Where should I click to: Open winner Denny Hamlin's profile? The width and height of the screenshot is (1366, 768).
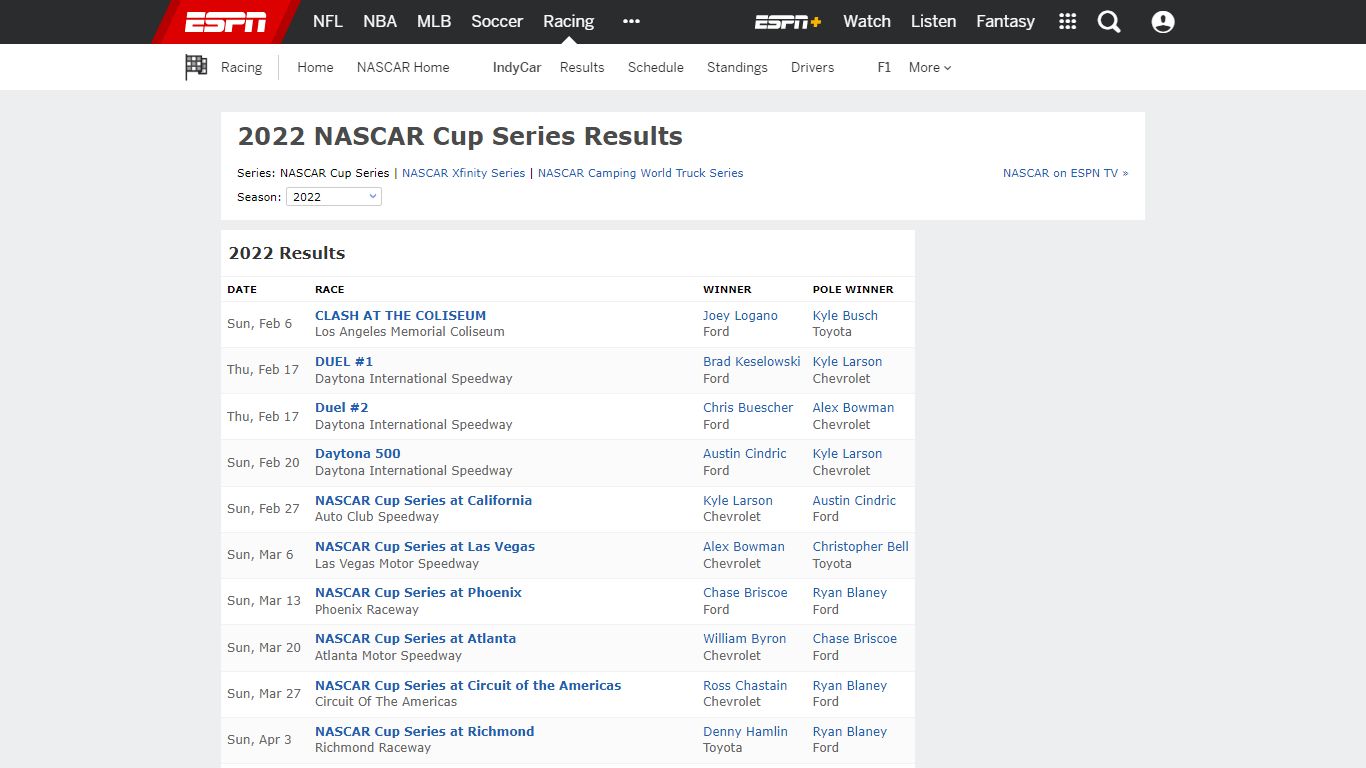tap(745, 731)
